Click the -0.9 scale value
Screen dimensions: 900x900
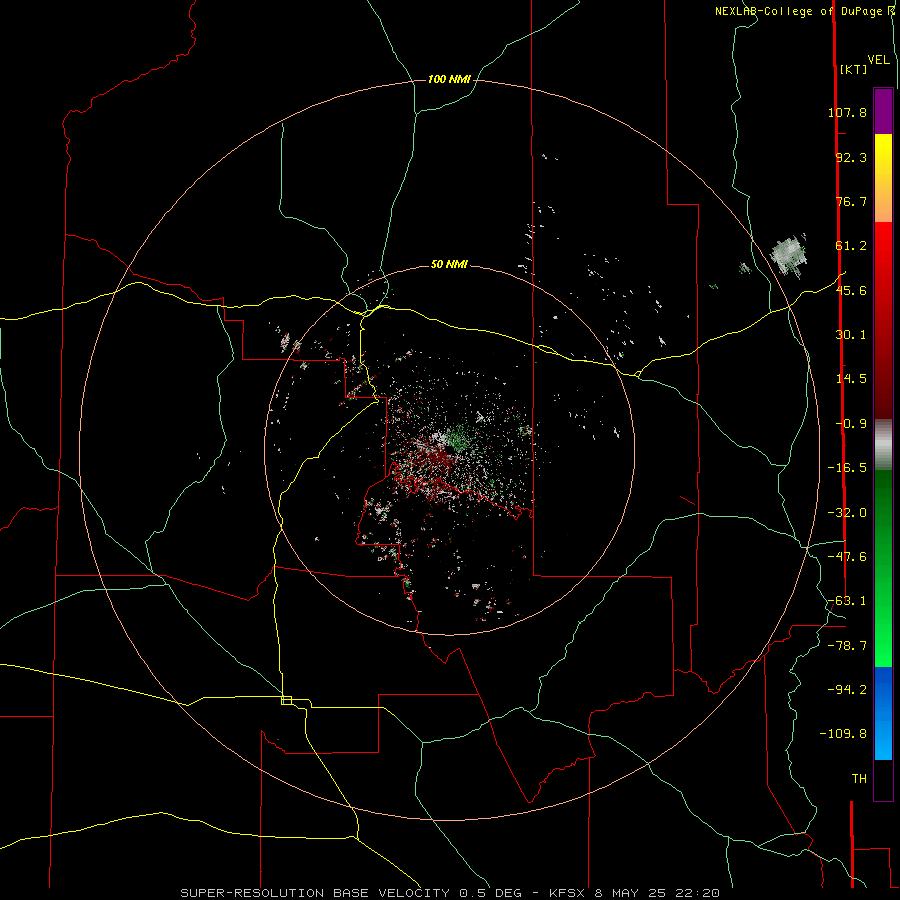[851, 424]
